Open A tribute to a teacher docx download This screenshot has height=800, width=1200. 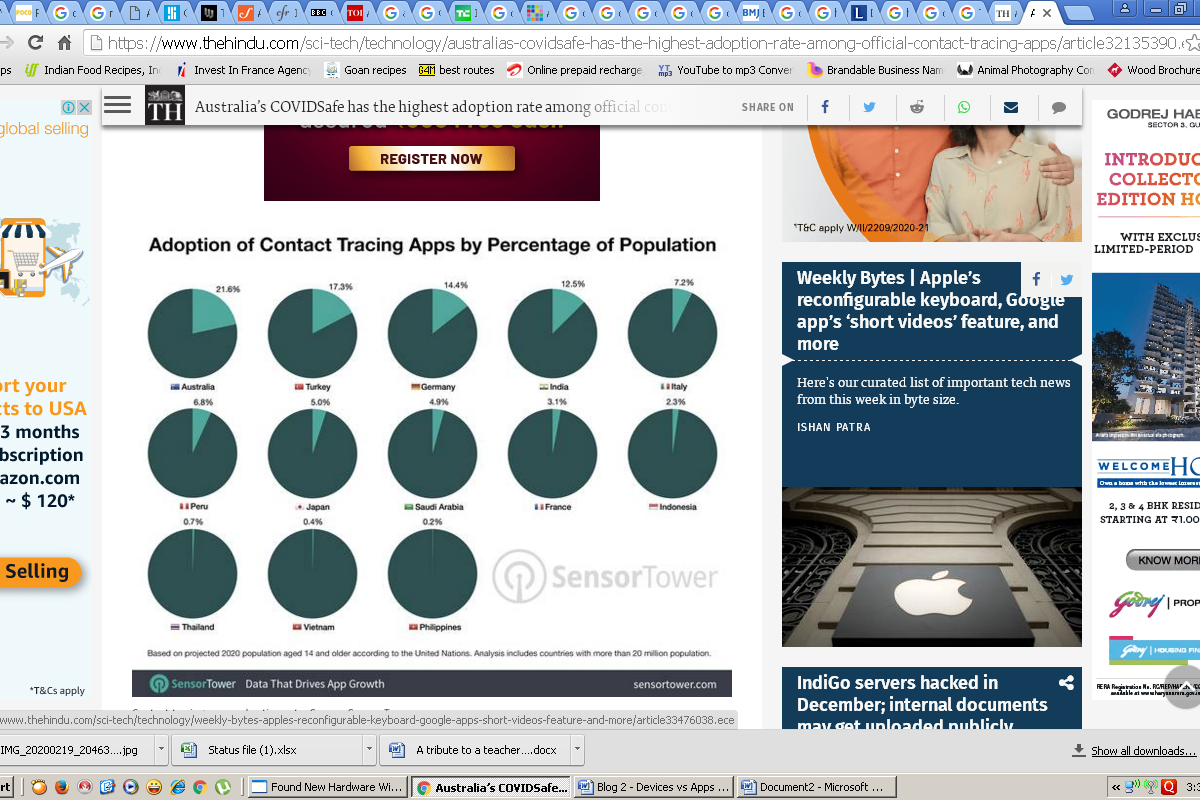tap(475, 750)
